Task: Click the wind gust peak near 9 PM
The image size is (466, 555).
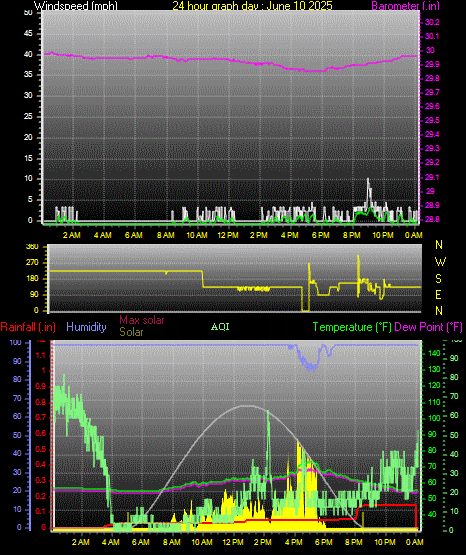Action: (368, 179)
